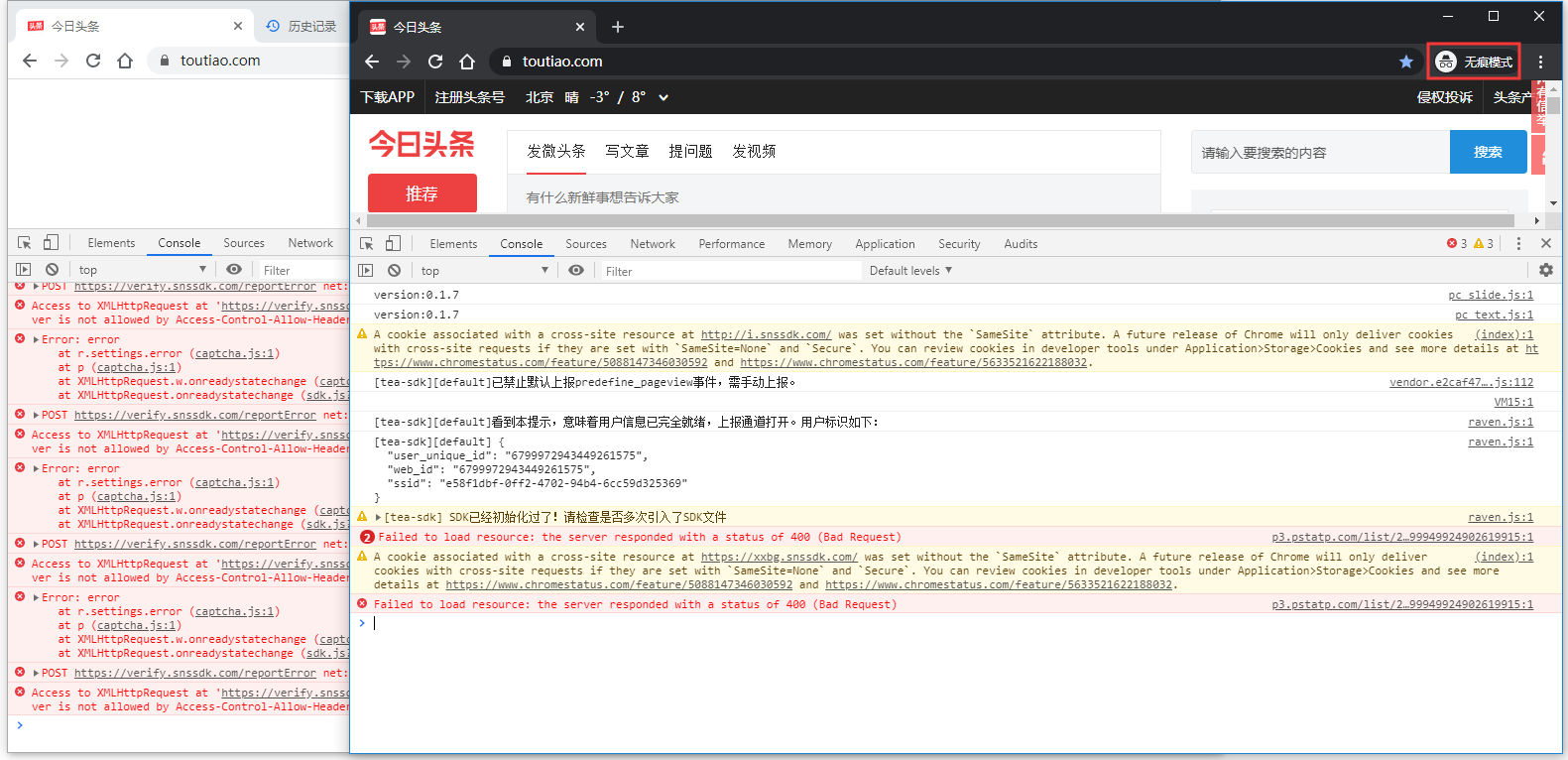Click the blue 搜索 search button
The height and width of the screenshot is (760, 1568).
(x=1487, y=153)
